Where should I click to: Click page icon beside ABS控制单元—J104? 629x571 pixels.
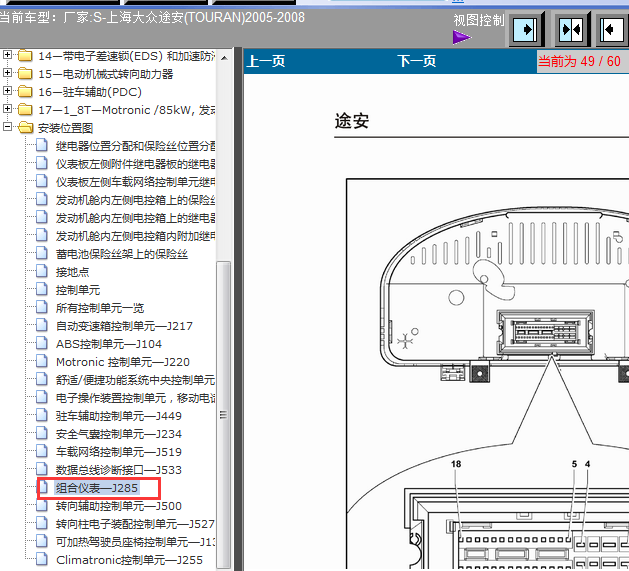42,343
